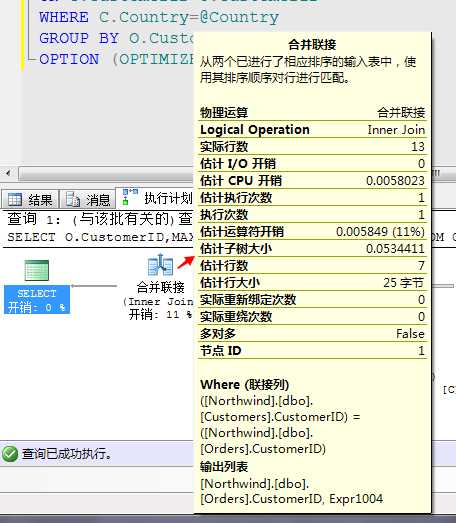
Task: Click the 估计 I/O 开销 row label
Action: [x=238, y=164]
